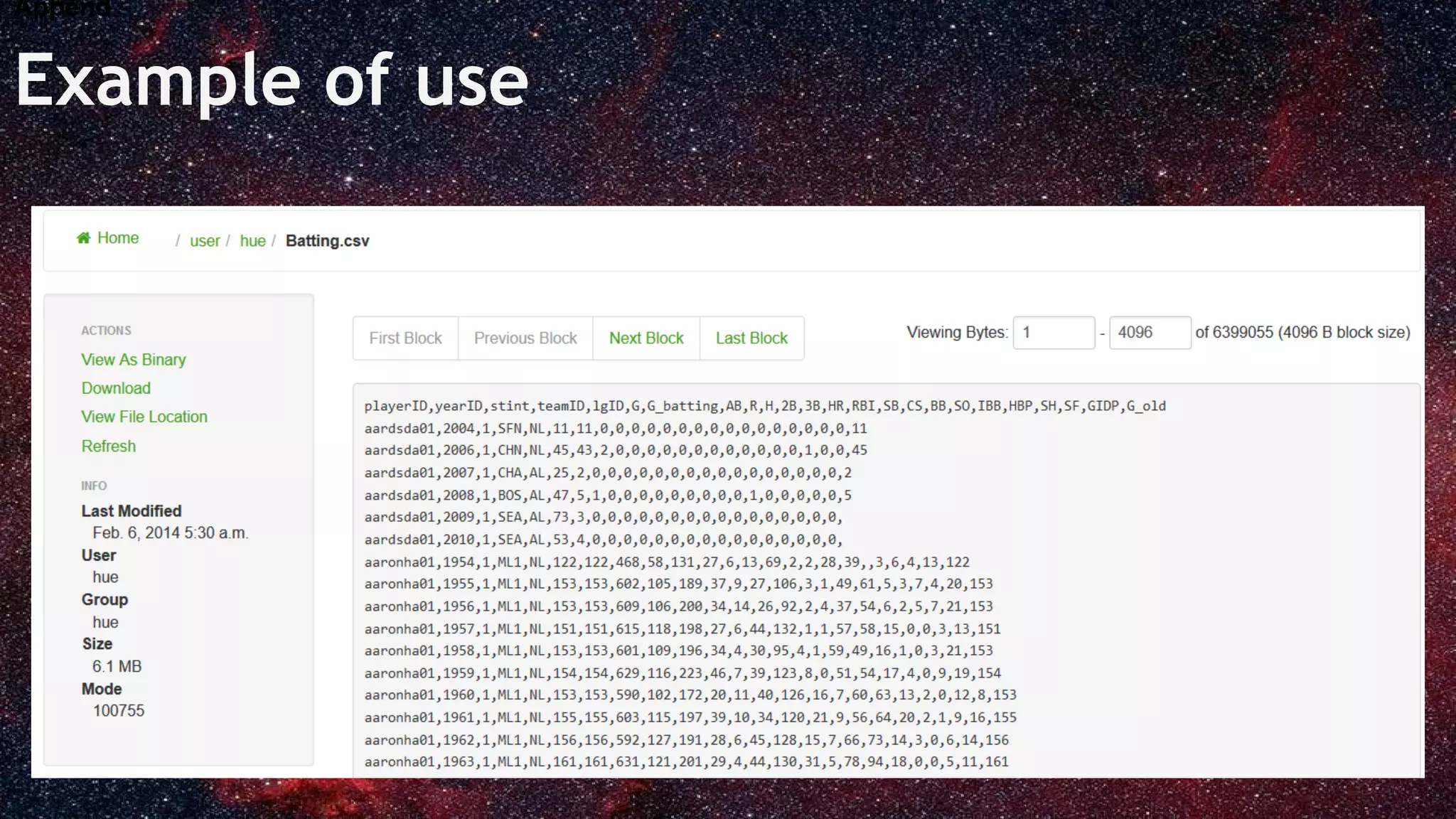Click the aaronha01,1958 row
The height and width of the screenshot is (819, 1456).
[679, 651]
